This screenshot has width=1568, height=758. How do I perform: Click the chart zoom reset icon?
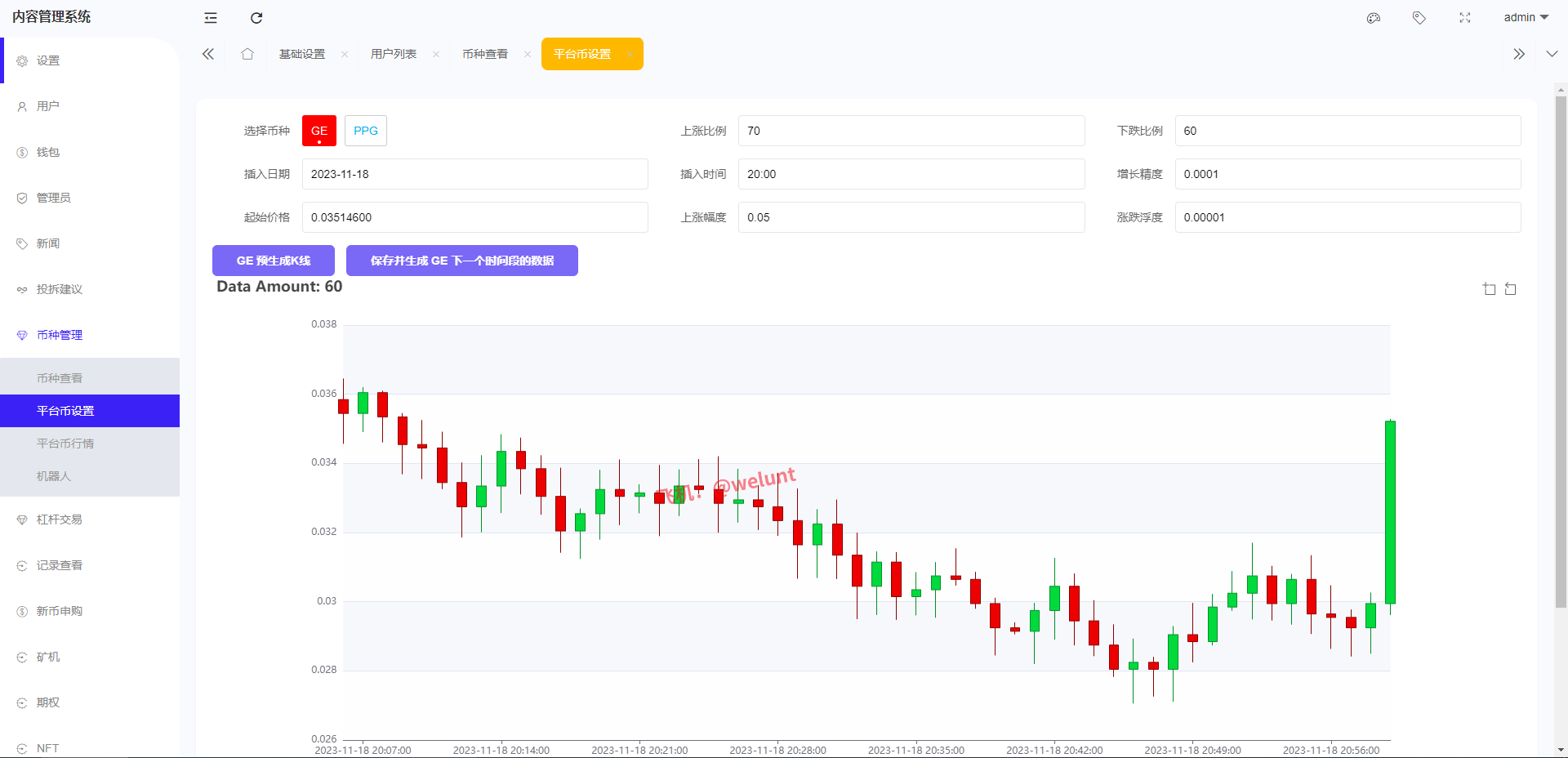pos(1511,289)
